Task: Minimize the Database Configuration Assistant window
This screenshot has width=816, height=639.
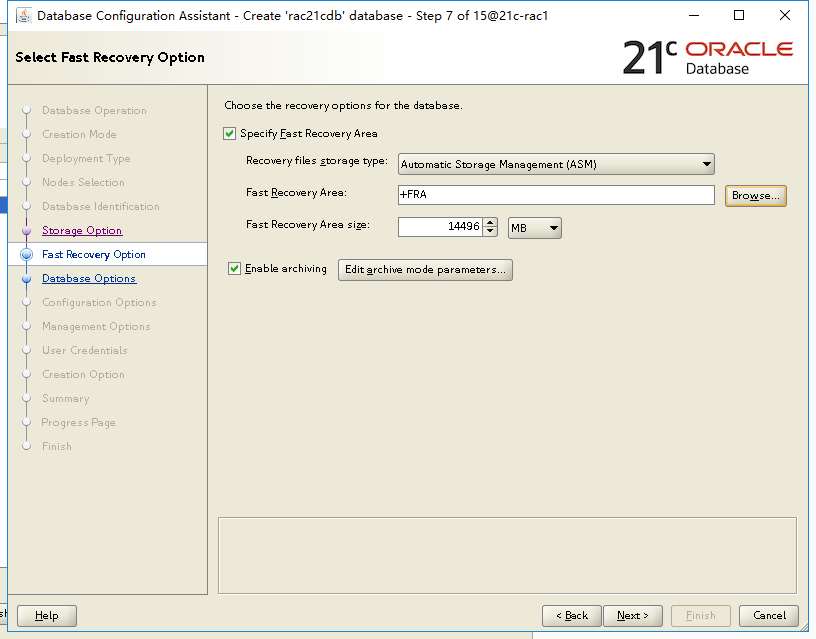Action: click(694, 16)
